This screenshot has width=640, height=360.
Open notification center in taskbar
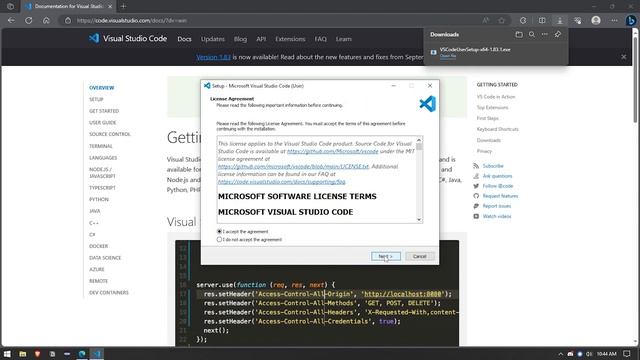pyautogui.click(x=627, y=354)
